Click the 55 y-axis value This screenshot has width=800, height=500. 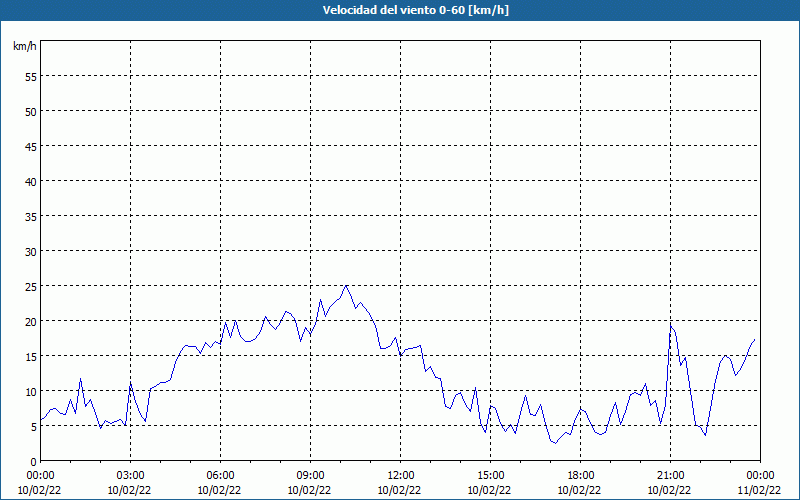(x=31, y=77)
